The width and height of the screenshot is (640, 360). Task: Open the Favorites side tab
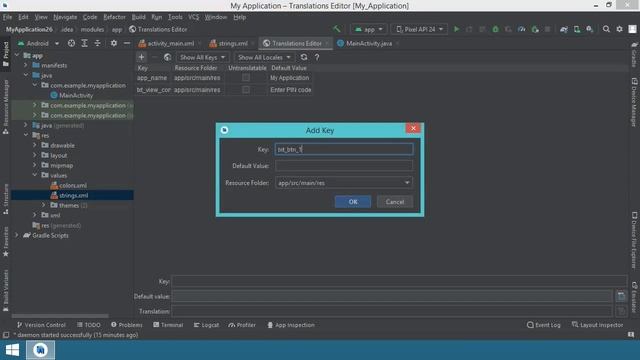[x=5, y=242]
